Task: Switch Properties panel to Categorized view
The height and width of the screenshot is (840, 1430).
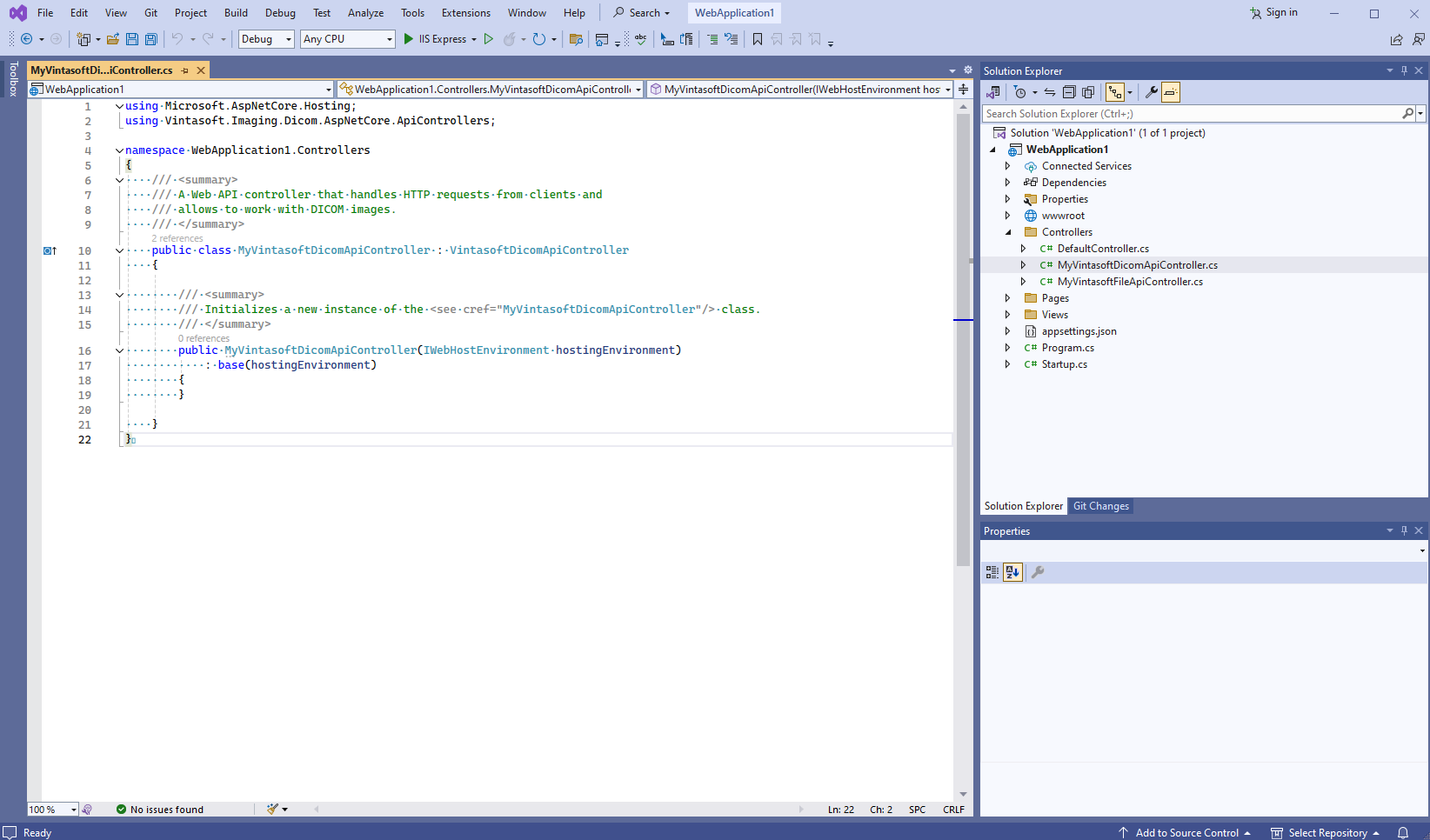Action: tap(992, 572)
